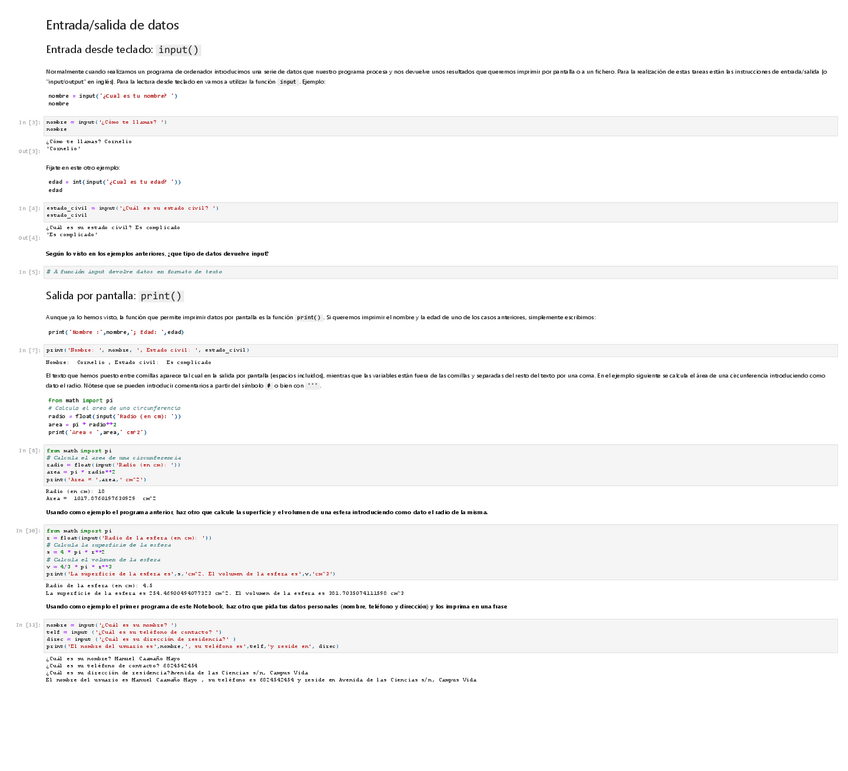Focus the code cell with '¿Cómo te llamas?' input
Image resolution: width=848 pixels, height=771 pixels.
[440, 126]
